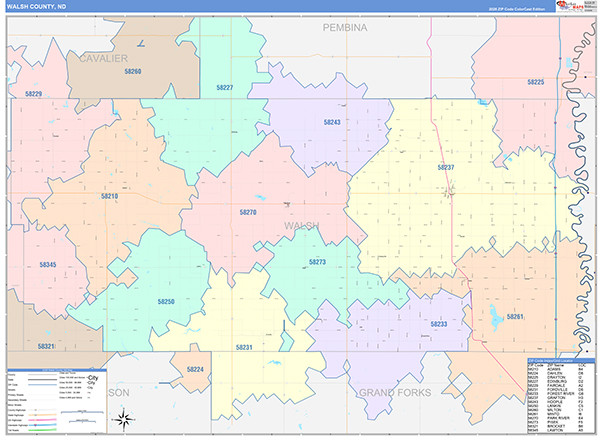Click the CAVALIER county label
The height and width of the screenshot is (436, 600).
click(x=103, y=59)
